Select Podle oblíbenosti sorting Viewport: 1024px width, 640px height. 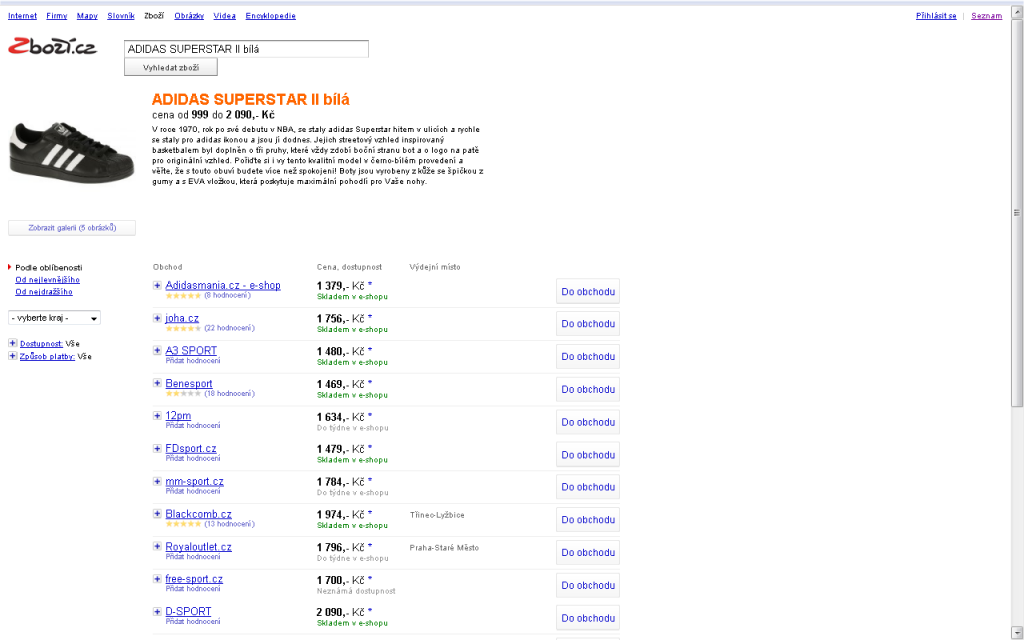coord(49,268)
